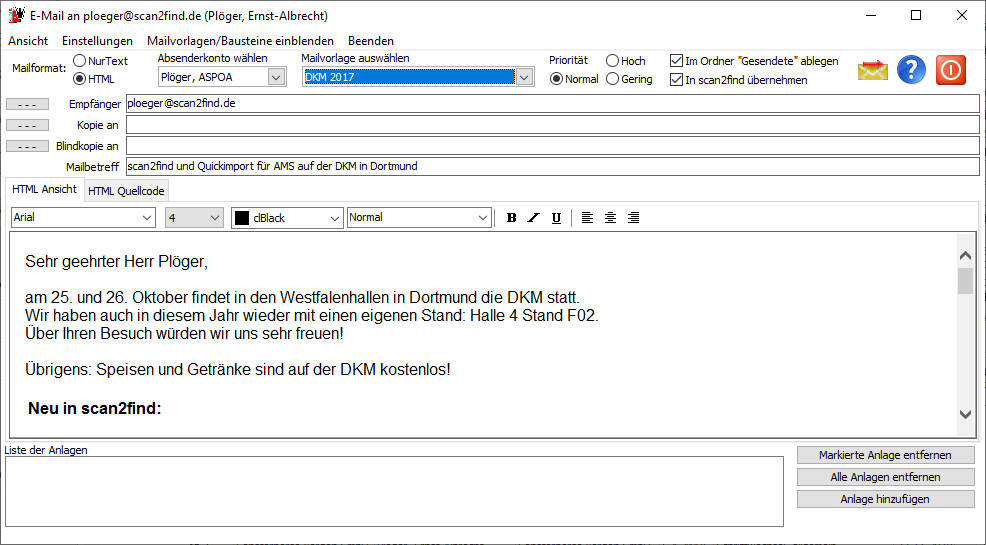Click the Empfänger input field
Screen dimensions: 986x545
click(x=553, y=104)
